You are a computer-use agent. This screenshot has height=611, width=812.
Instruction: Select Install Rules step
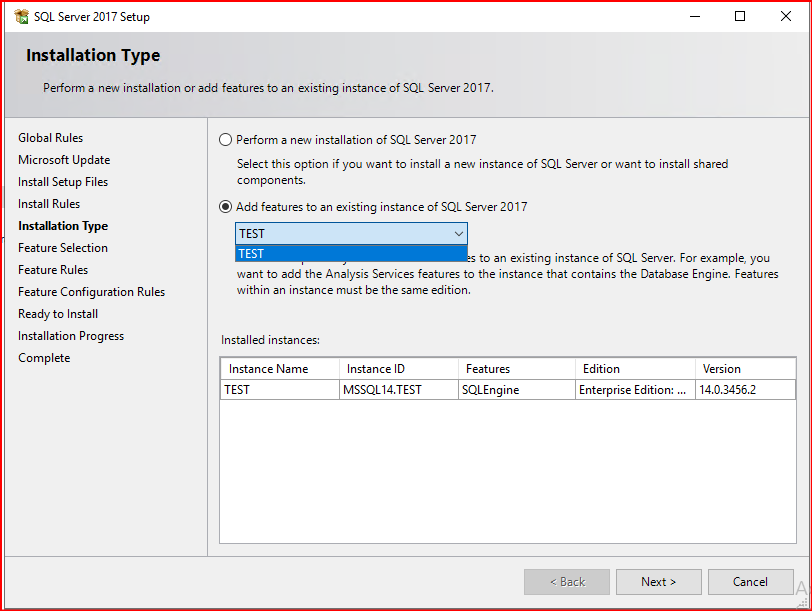point(49,204)
